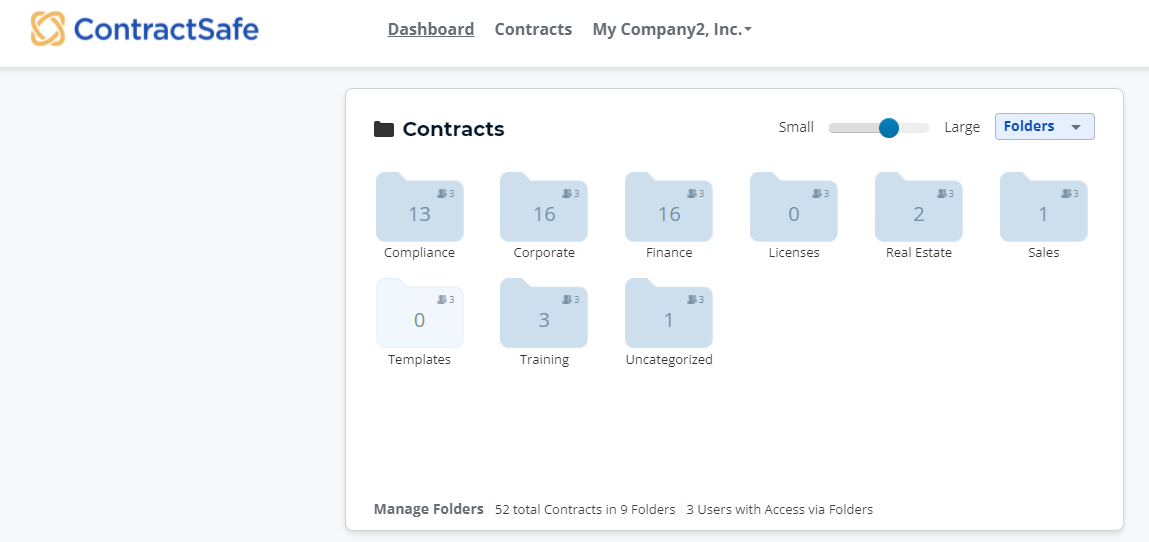This screenshot has width=1149, height=542.
Task: Open My Company2, Inc. dropdown menu
Action: (x=672, y=29)
